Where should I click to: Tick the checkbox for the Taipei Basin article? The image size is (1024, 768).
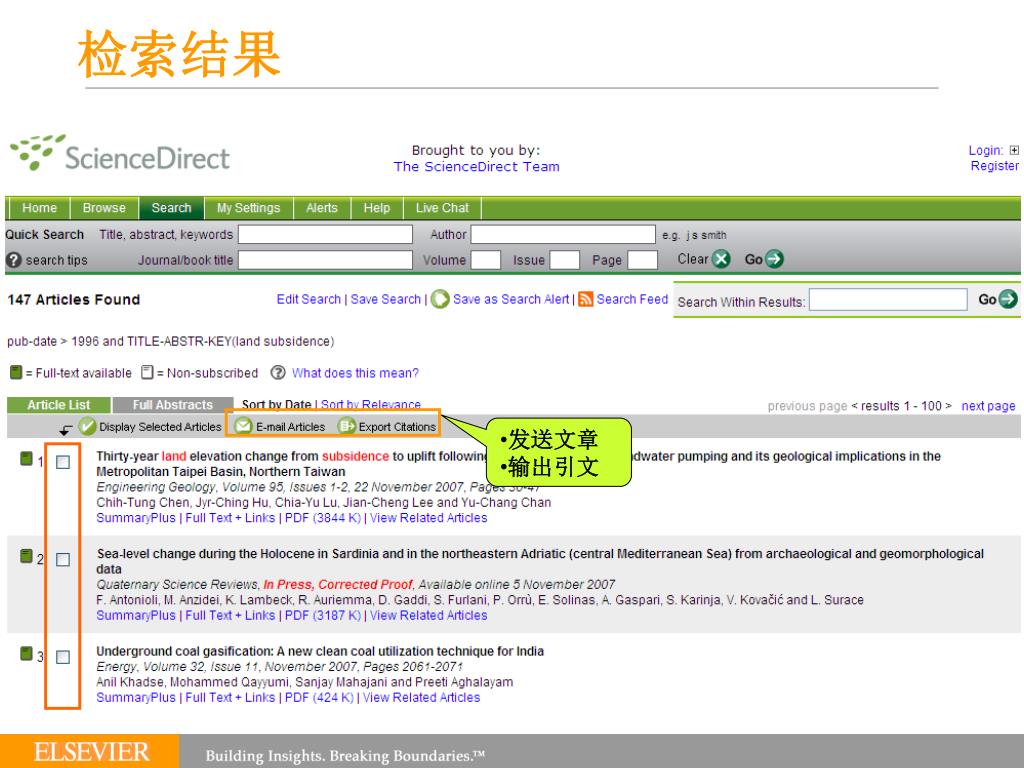click(x=63, y=462)
